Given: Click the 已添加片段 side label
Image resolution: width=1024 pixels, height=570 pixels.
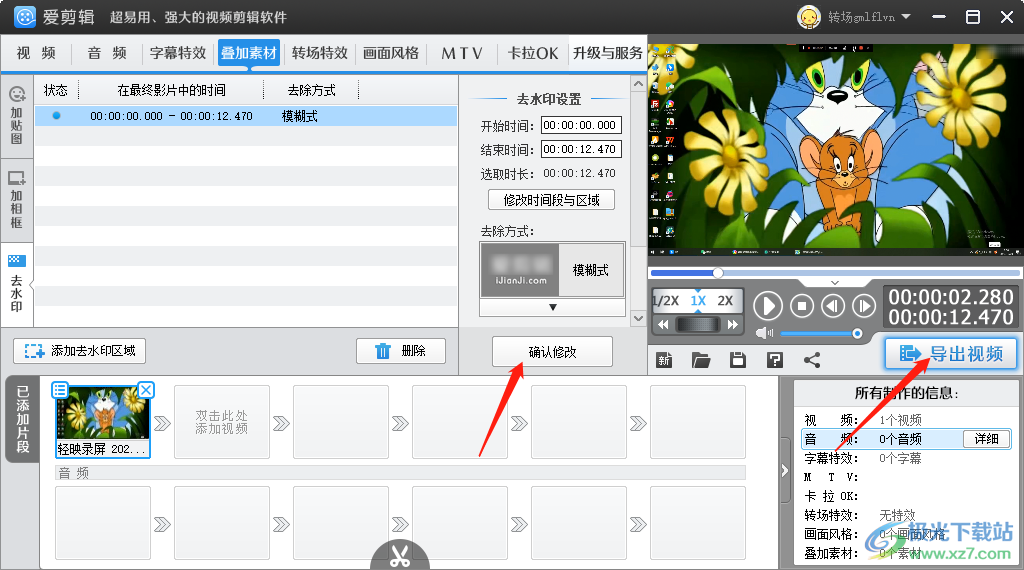Looking at the screenshot, I should 23,419.
